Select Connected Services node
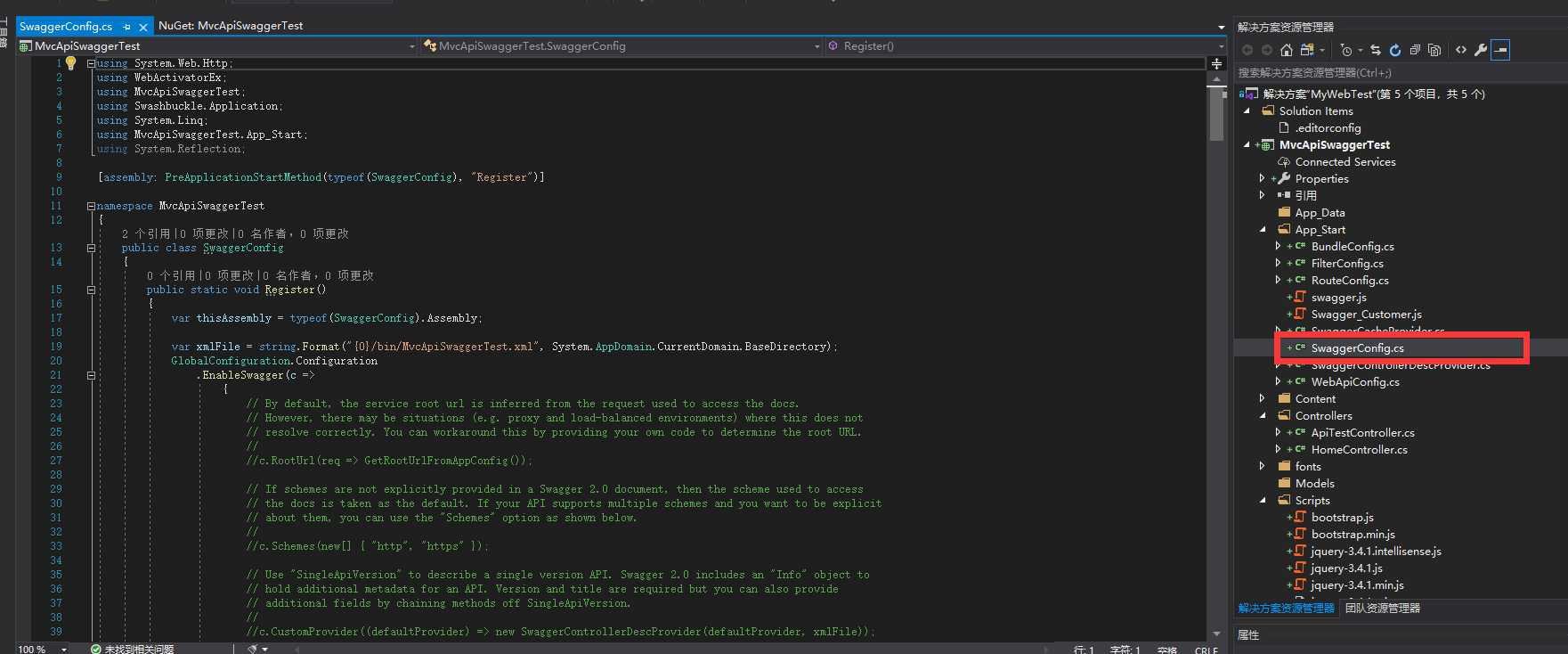This screenshot has height=654, width=1568. pyautogui.click(x=1345, y=161)
